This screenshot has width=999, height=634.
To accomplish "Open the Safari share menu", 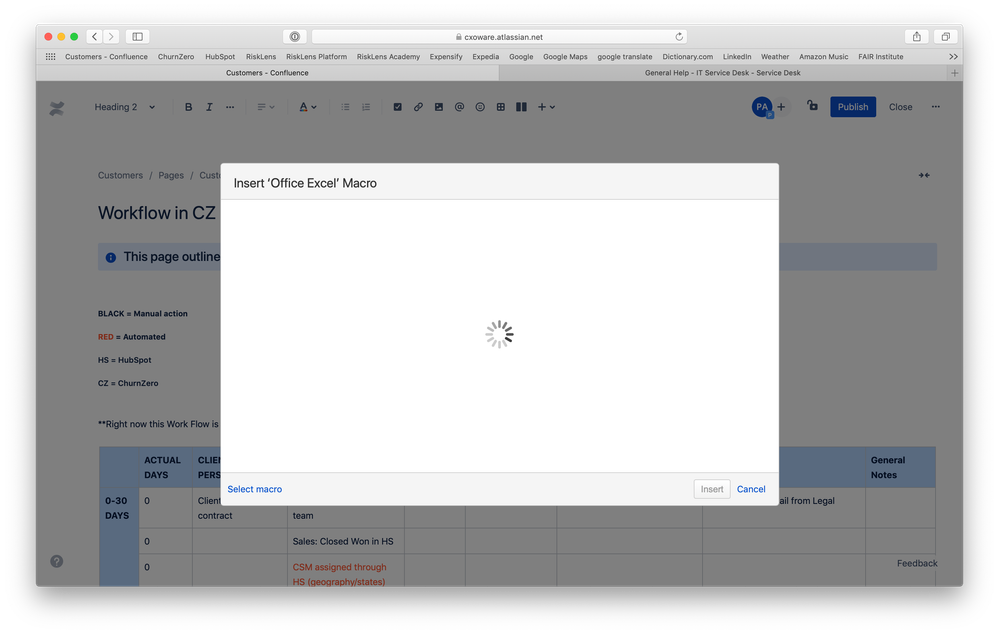I will pyautogui.click(x=916, y=37).
